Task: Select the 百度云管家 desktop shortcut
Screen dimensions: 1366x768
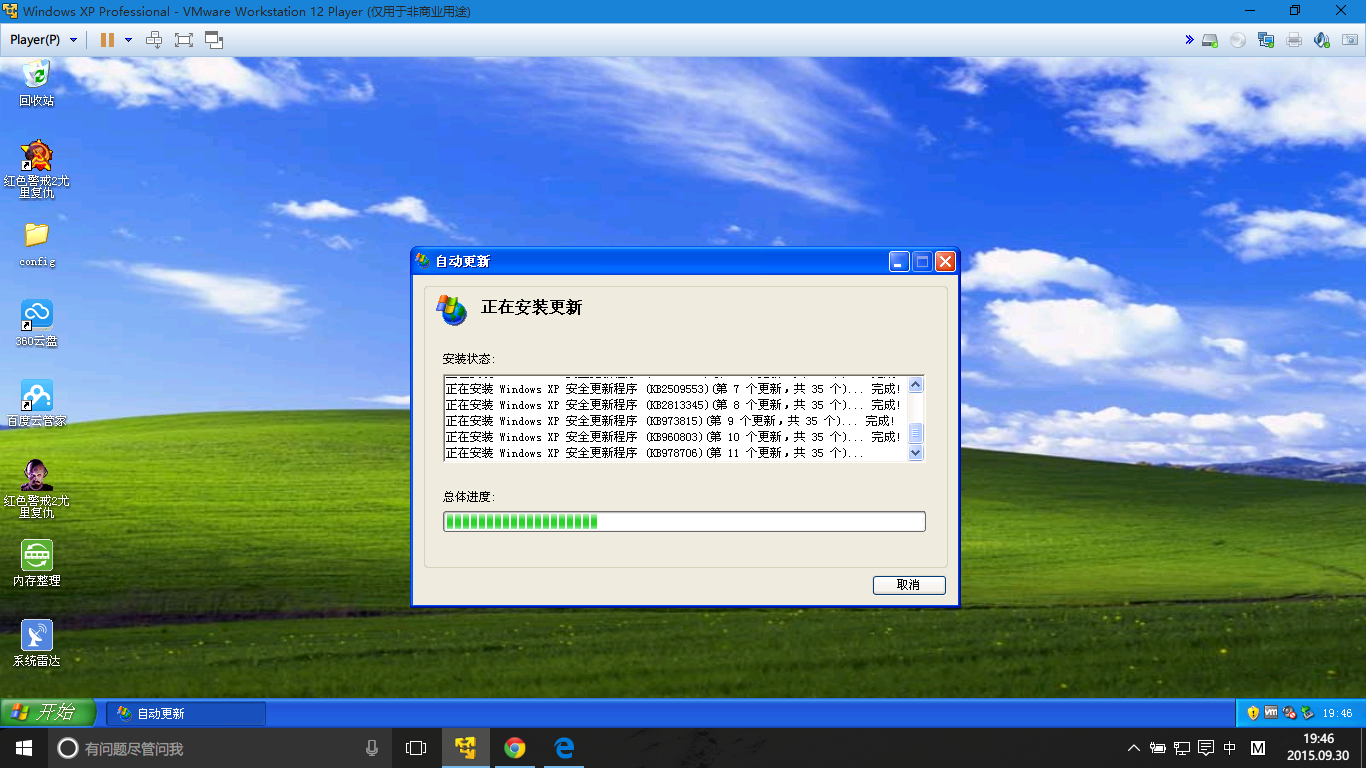Action: click(37, 404)
